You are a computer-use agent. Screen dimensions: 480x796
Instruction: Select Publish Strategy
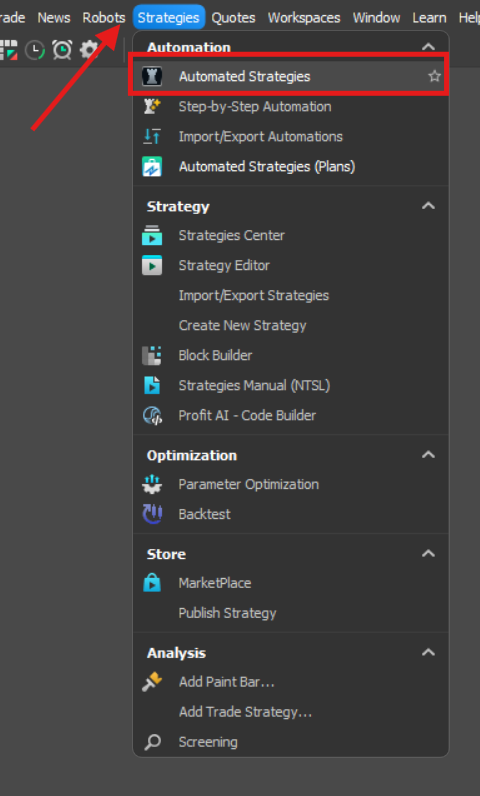pos(291,613)
